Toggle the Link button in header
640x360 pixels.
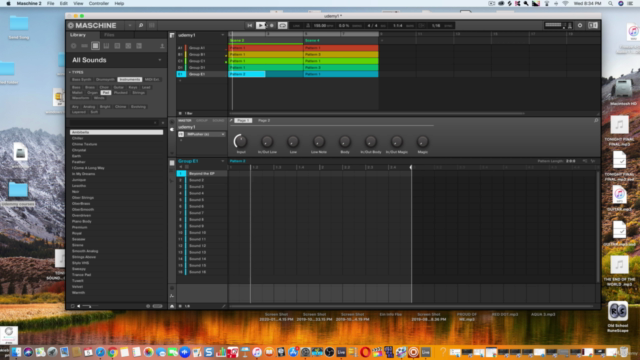[x=296, y=25]
